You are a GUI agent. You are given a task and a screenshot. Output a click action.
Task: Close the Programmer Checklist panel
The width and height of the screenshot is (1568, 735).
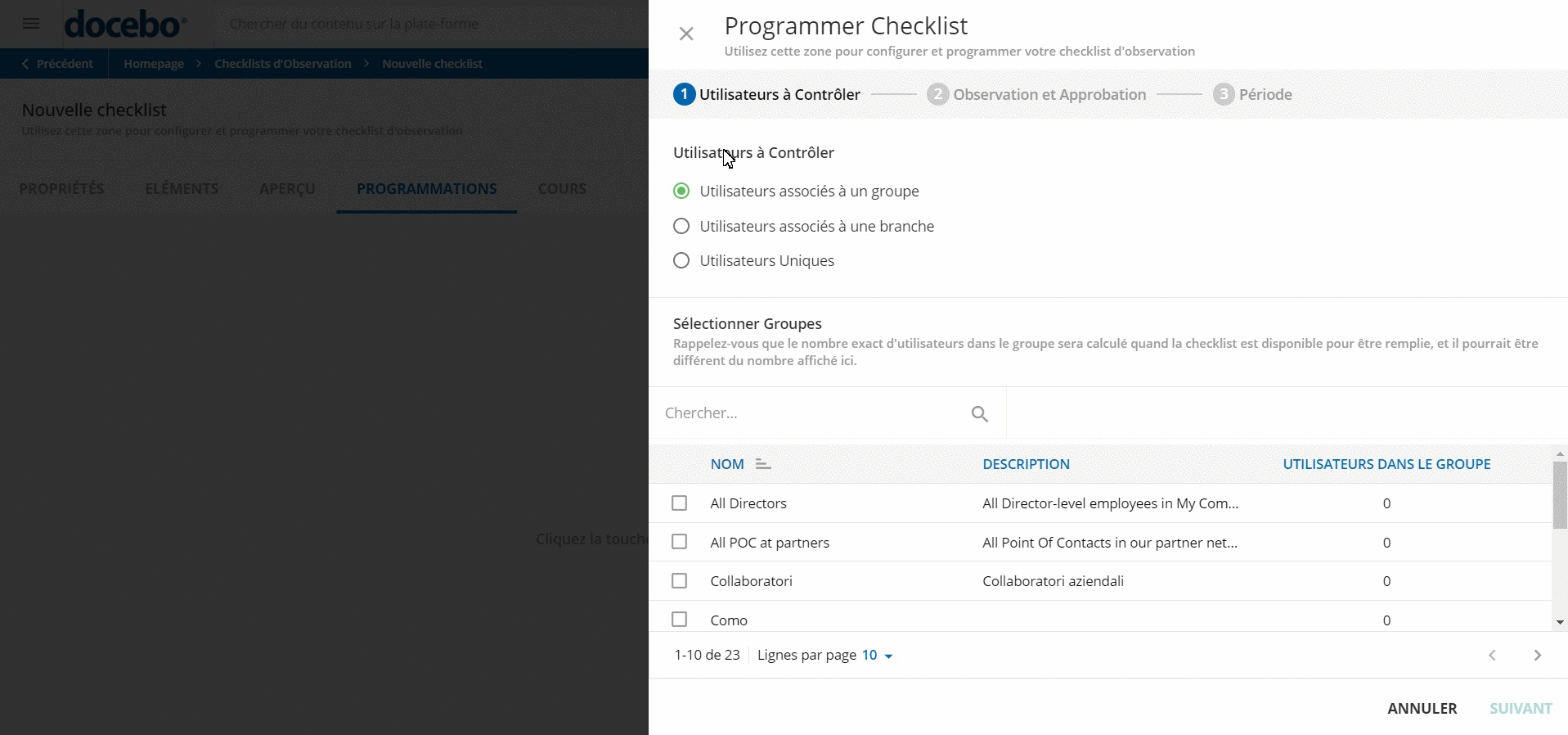coord(686,34)
